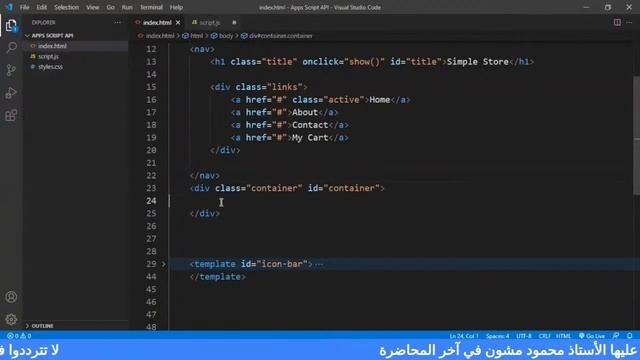The image size is (640, 360).
Task: Switch to the index.html editor tab
Action: 157,22
